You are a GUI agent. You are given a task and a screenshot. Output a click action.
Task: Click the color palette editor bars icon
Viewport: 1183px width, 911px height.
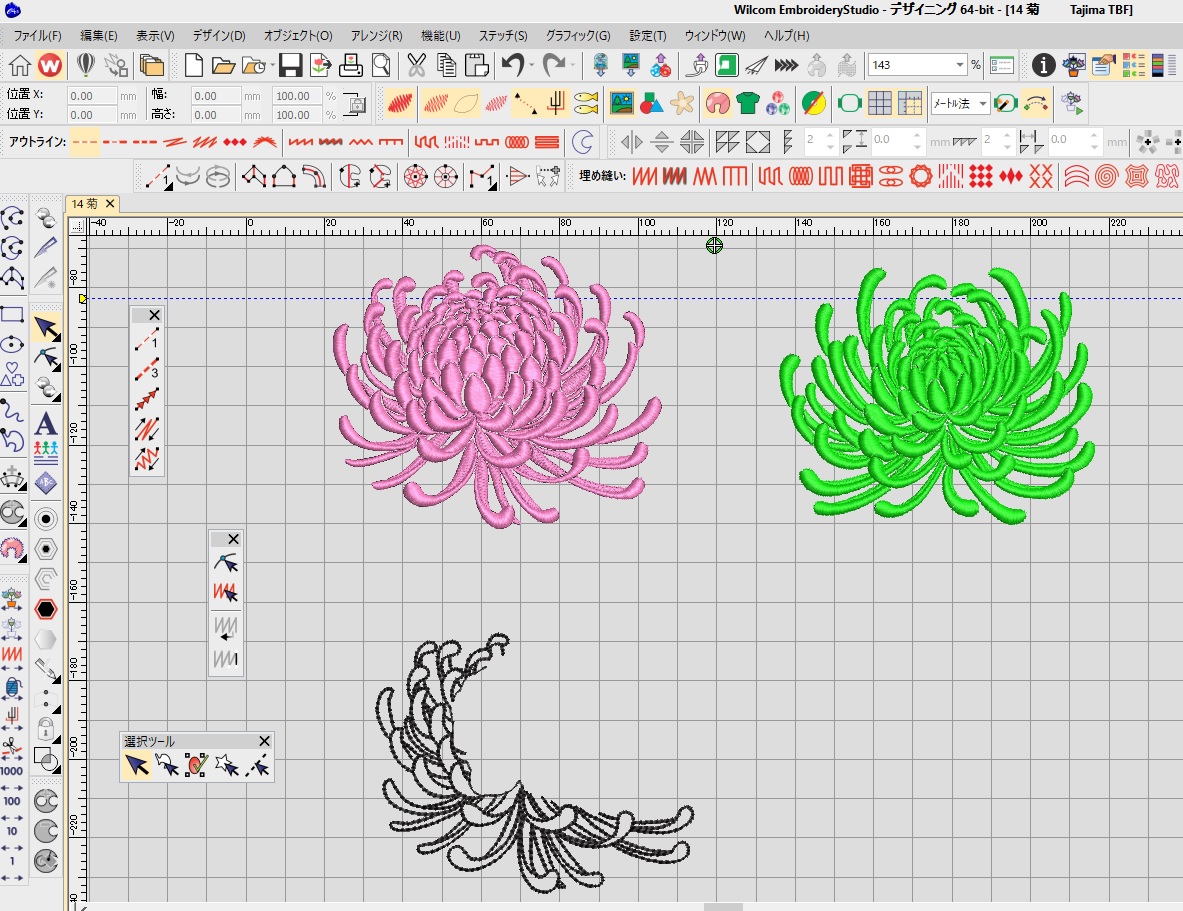coord(1162,65)
